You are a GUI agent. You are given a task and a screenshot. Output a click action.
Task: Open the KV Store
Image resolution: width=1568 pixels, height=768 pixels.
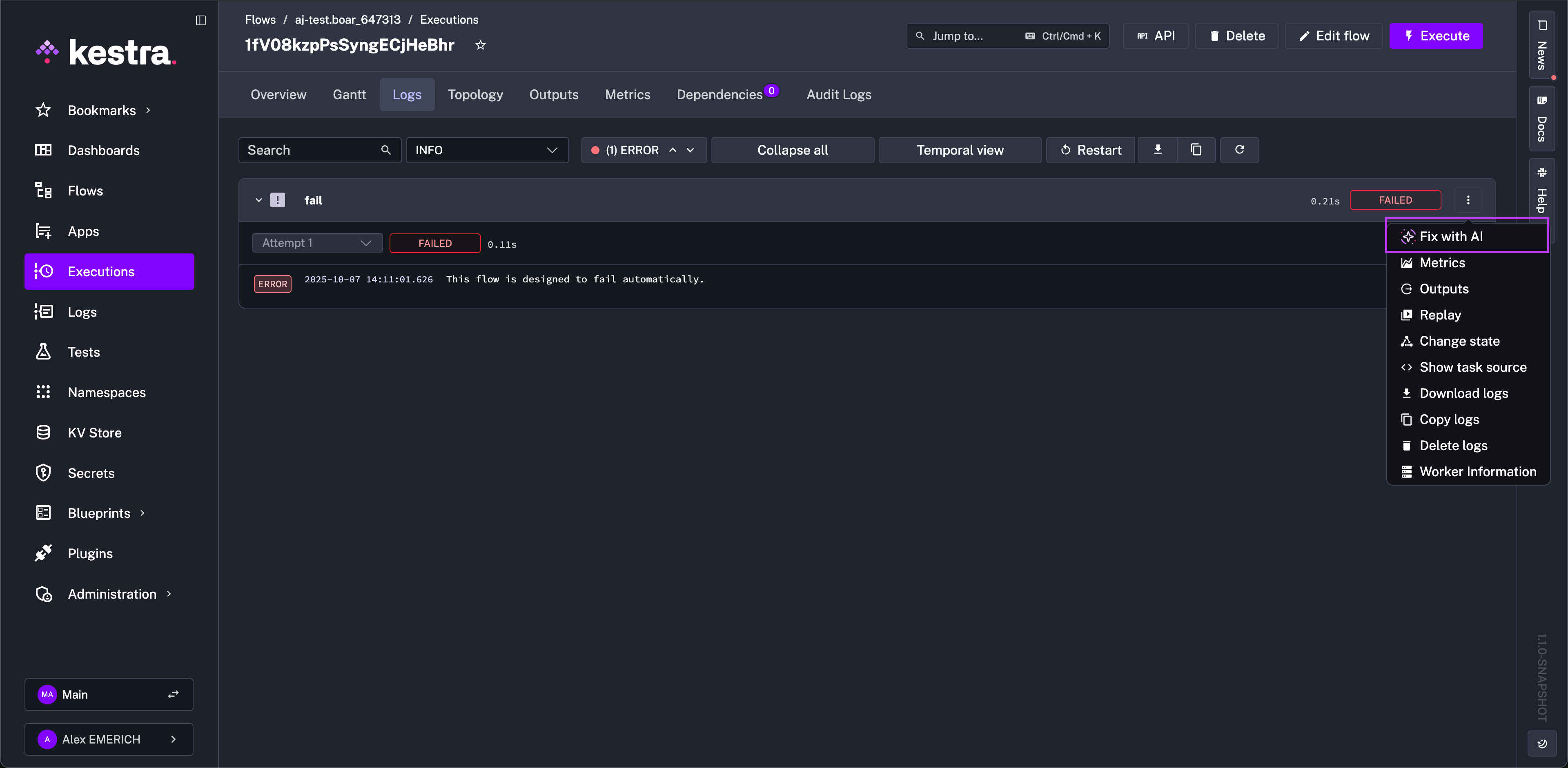tap(95, 432)
